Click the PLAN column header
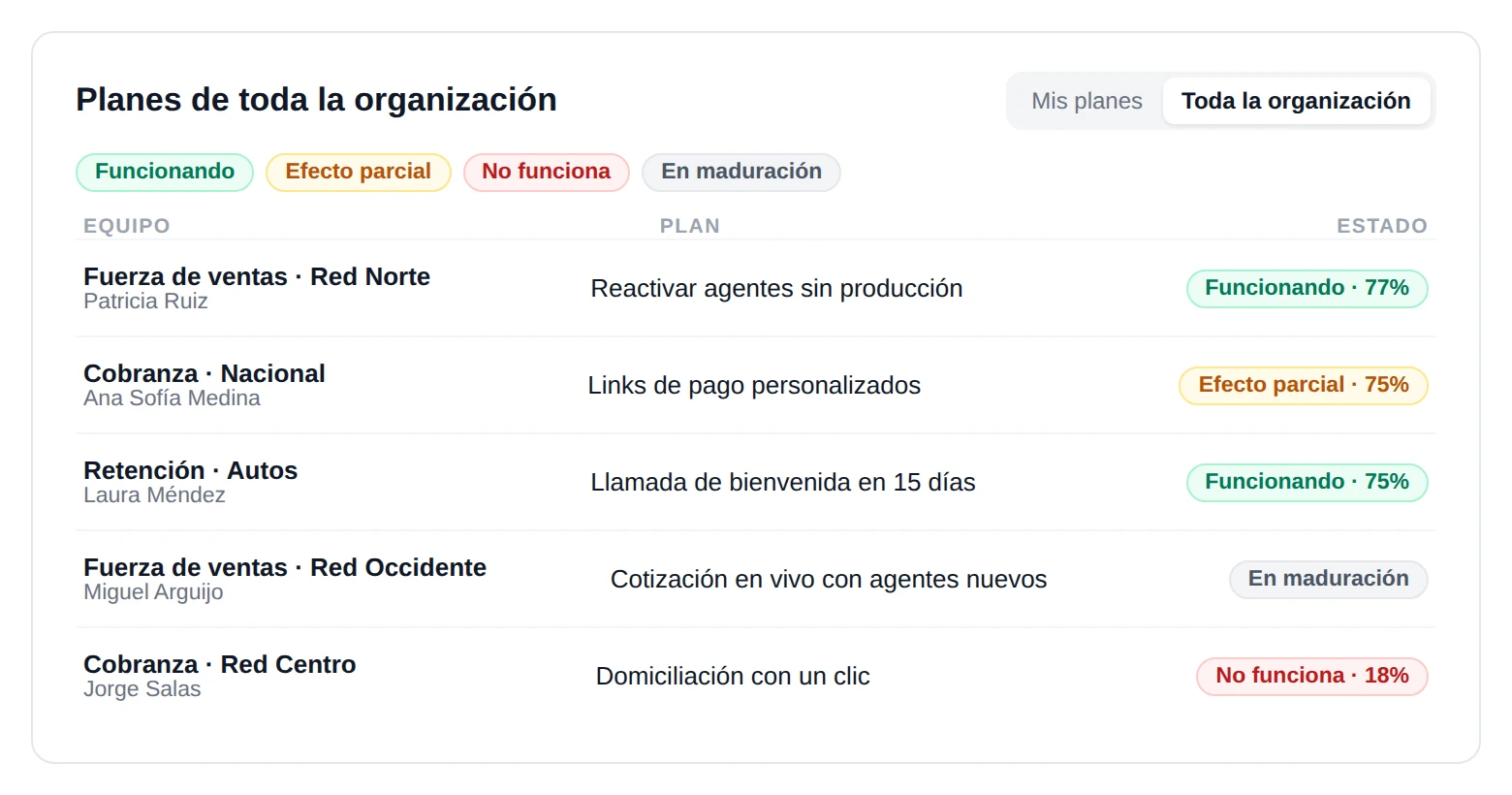1512x795 pixels. click(690, 226)
